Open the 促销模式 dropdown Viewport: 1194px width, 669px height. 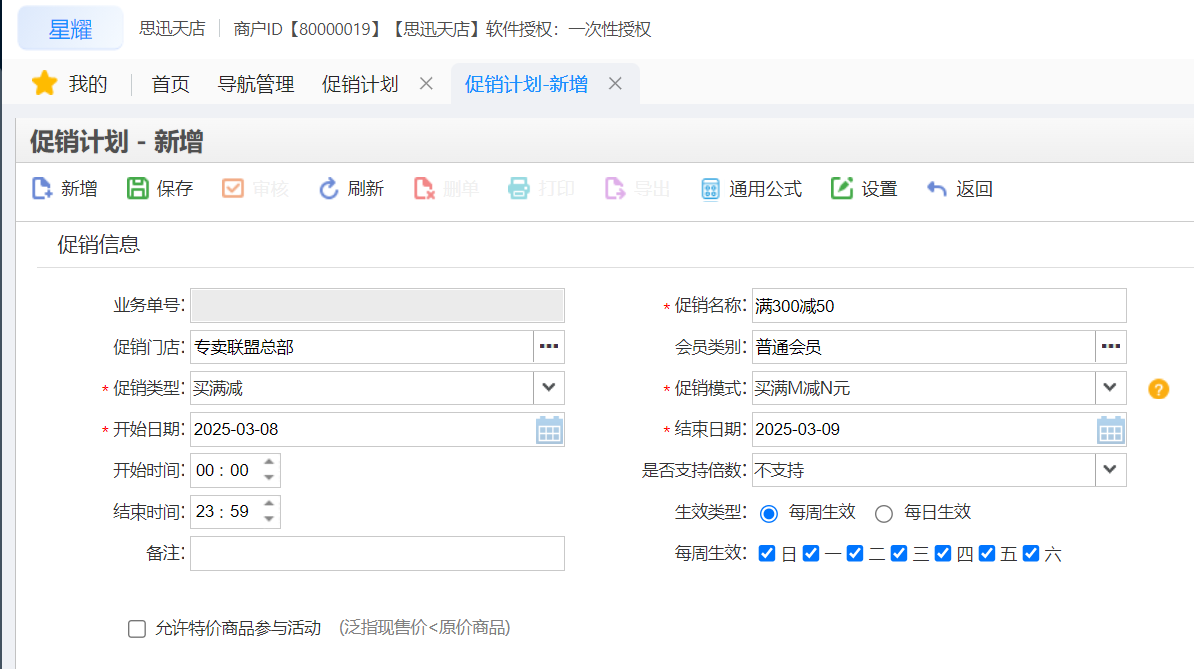click(1110, 388)
